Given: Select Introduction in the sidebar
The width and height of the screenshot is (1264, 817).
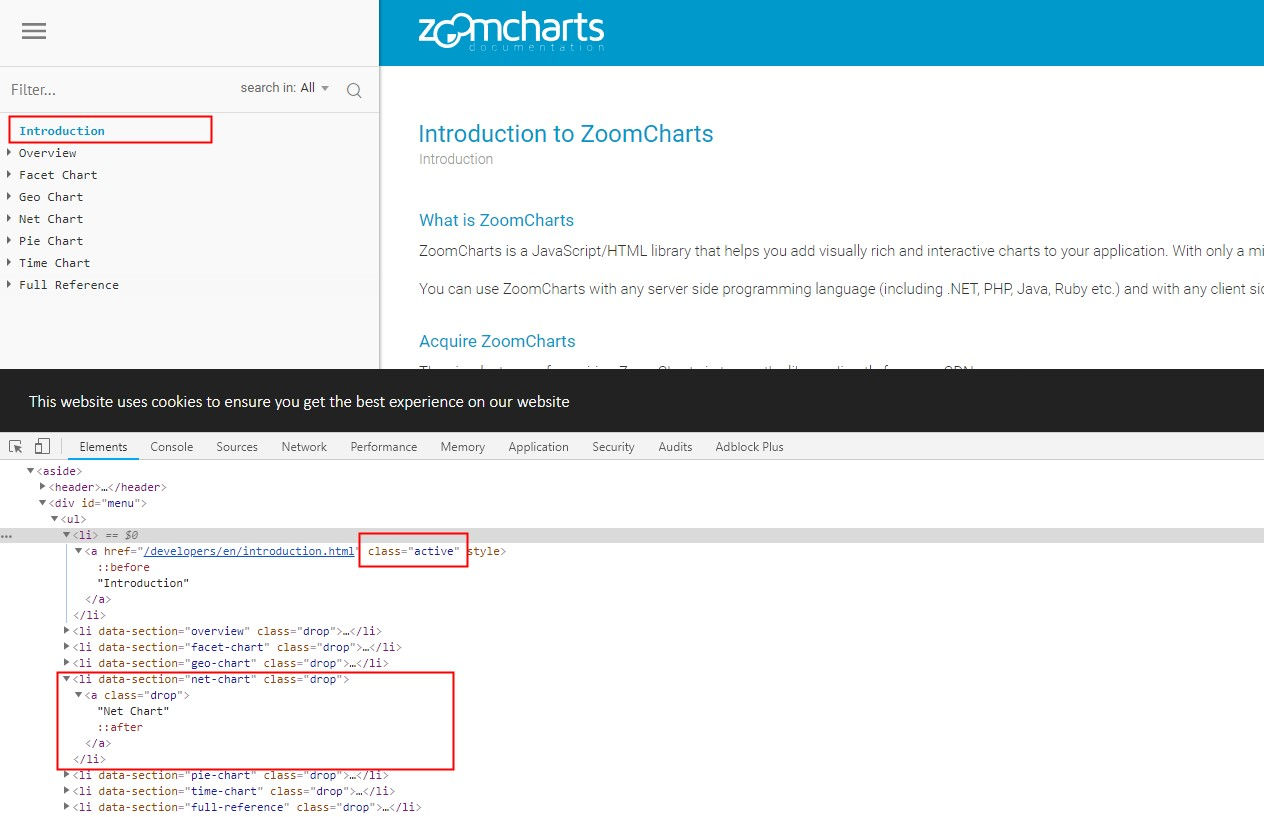Looking at the screenshot, I should (x=62, y=131).
